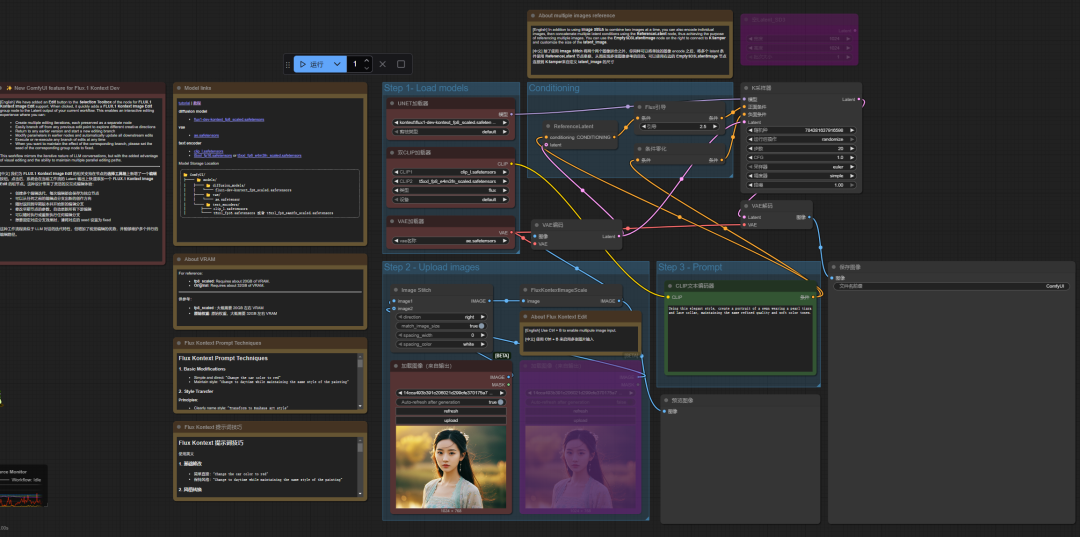
Task: Open the 类型 flux combo in 双CLIP加载器
Action: (452, 190)
